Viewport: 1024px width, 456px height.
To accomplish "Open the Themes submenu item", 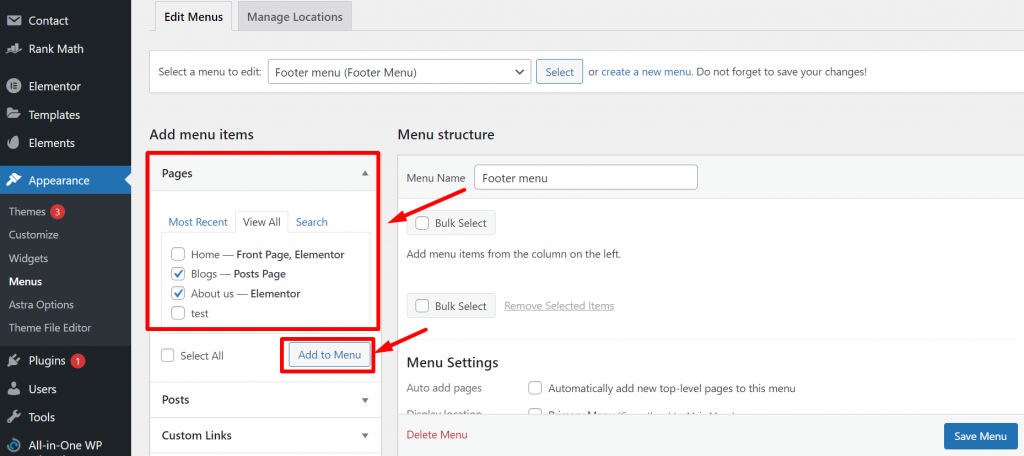I will pos(27,212).
